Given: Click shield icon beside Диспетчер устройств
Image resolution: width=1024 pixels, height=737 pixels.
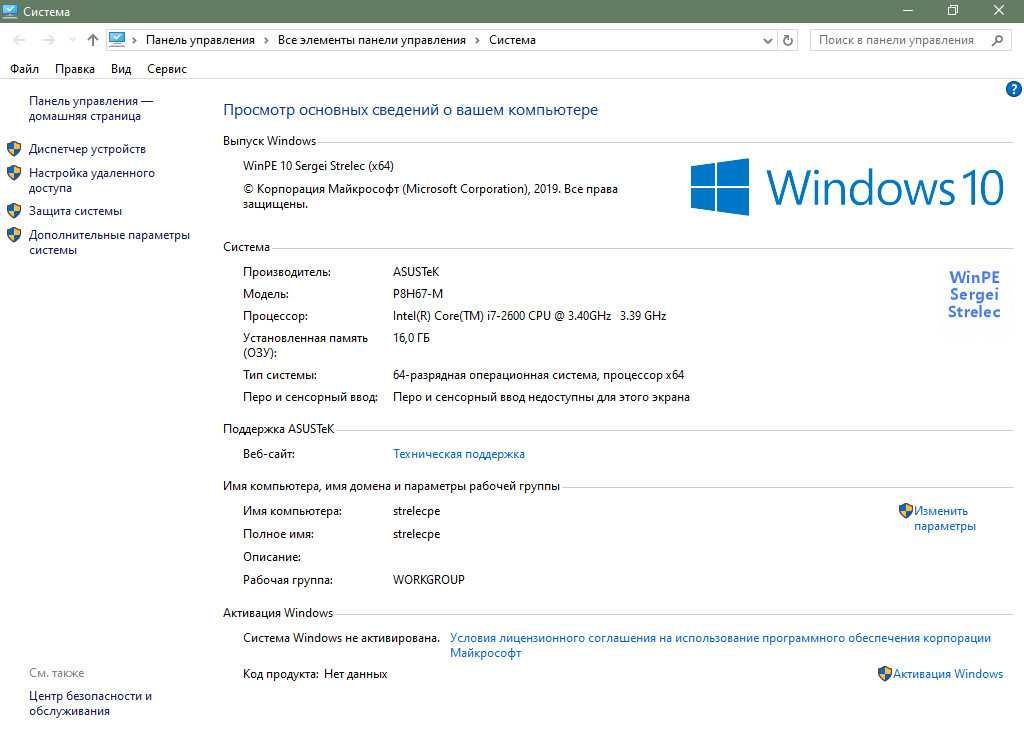Looking at the screenshot, I should click(14, 149).
